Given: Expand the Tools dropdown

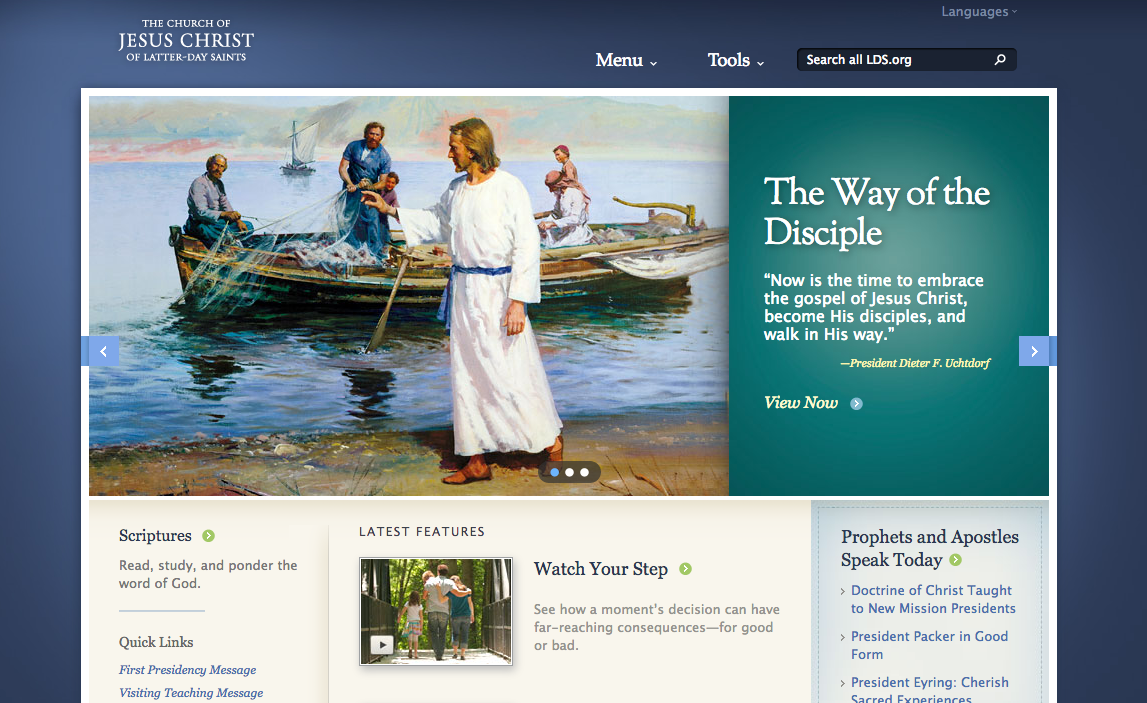Looking at the screenshot, I should click(x=736, y=60).
